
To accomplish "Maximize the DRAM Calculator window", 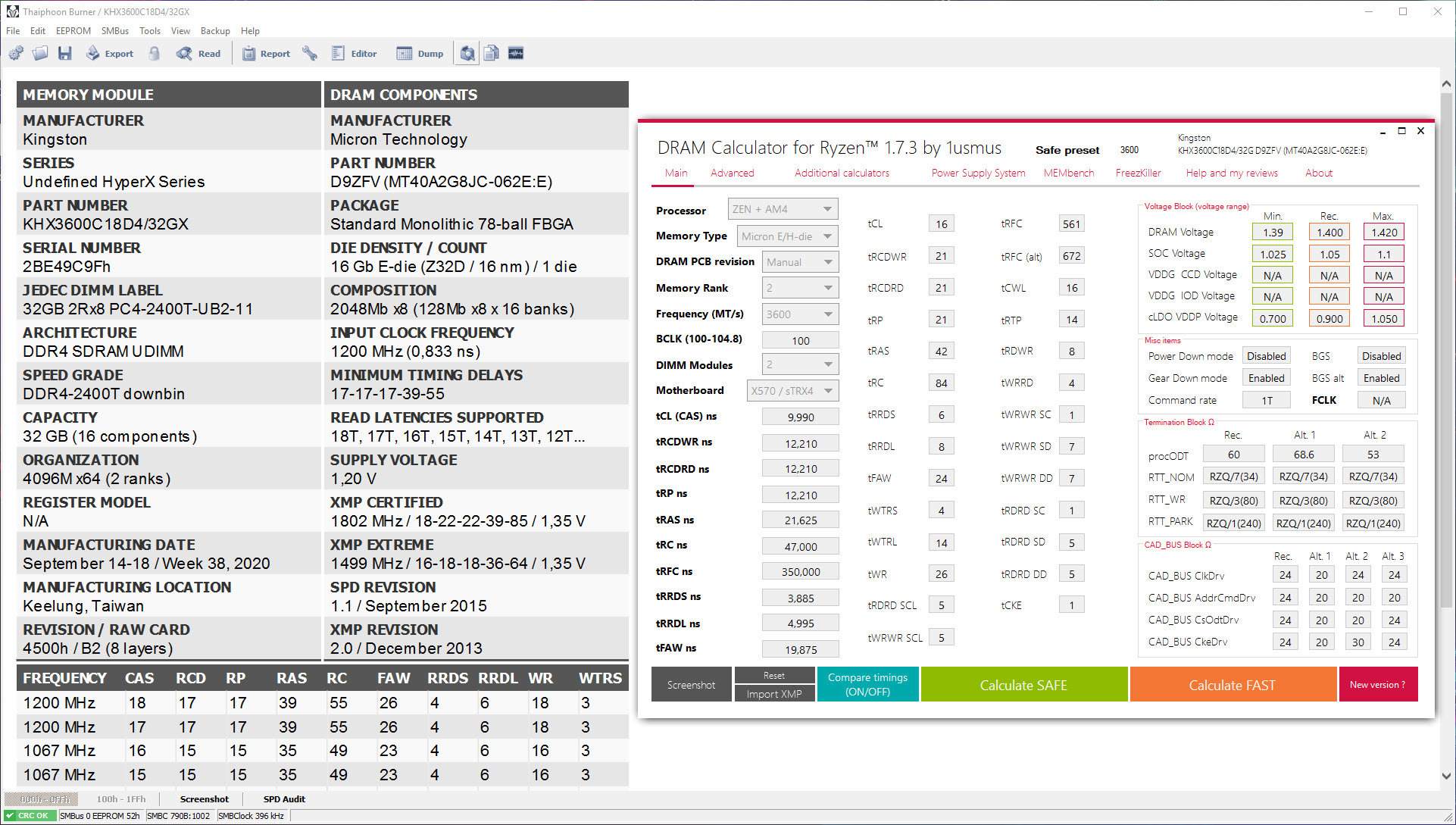I will pos(1401,131).
